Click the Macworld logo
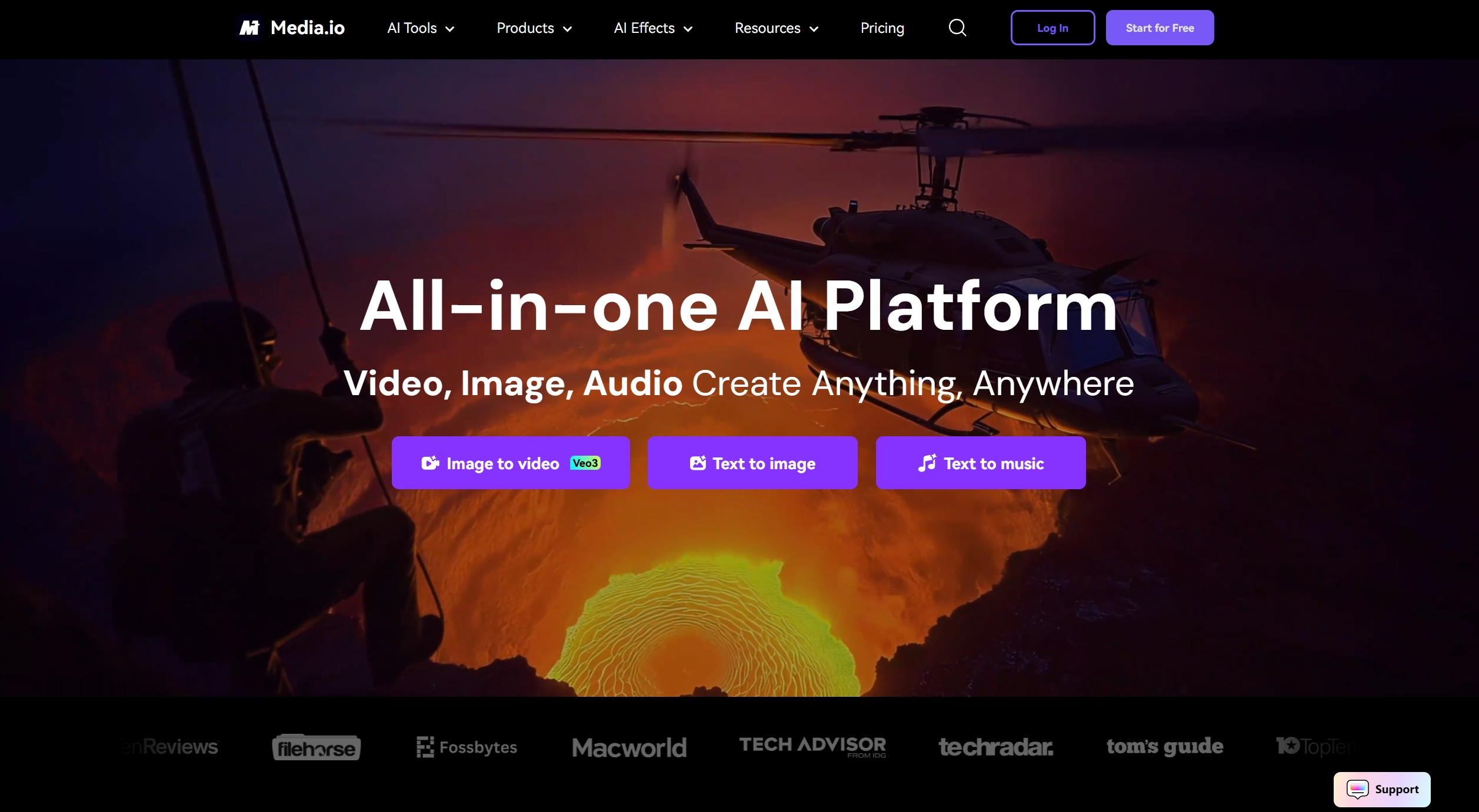Image resolution: width=1479 pixels, height=812 pixels. (629, 747)
